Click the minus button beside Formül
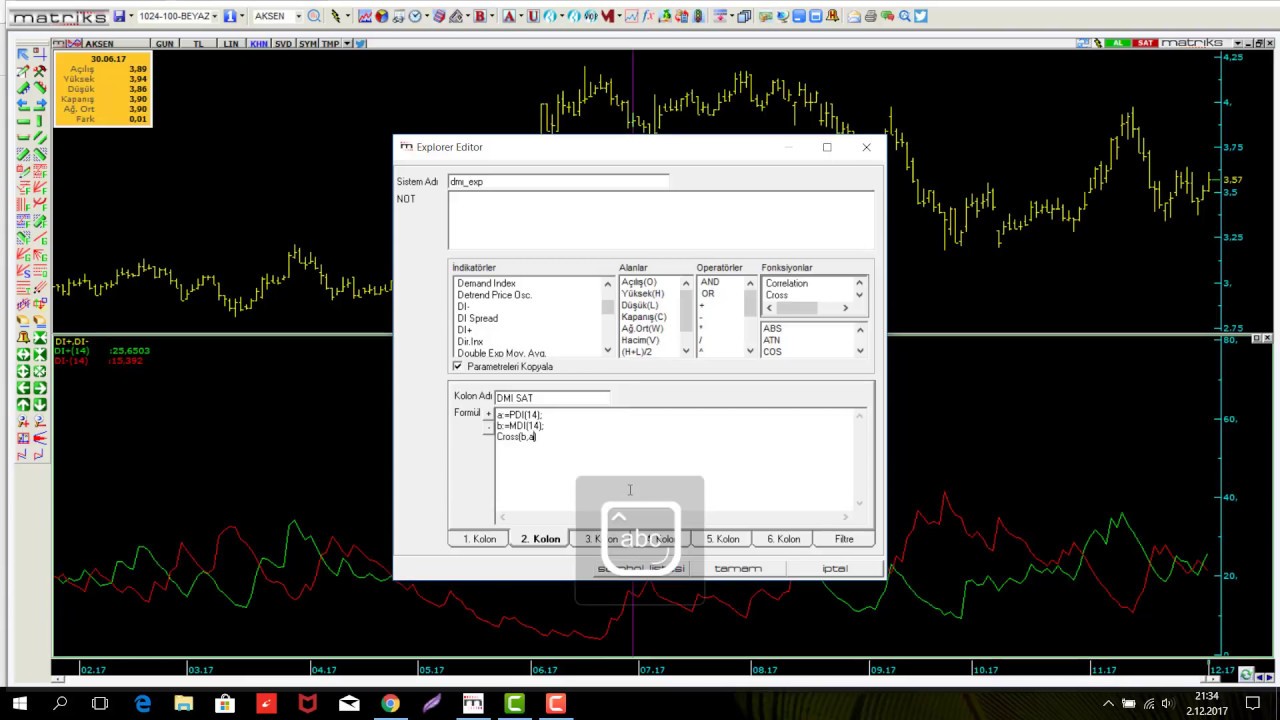Image resolution: width=1280 pixels, height=720 pixels. (489, 428)
